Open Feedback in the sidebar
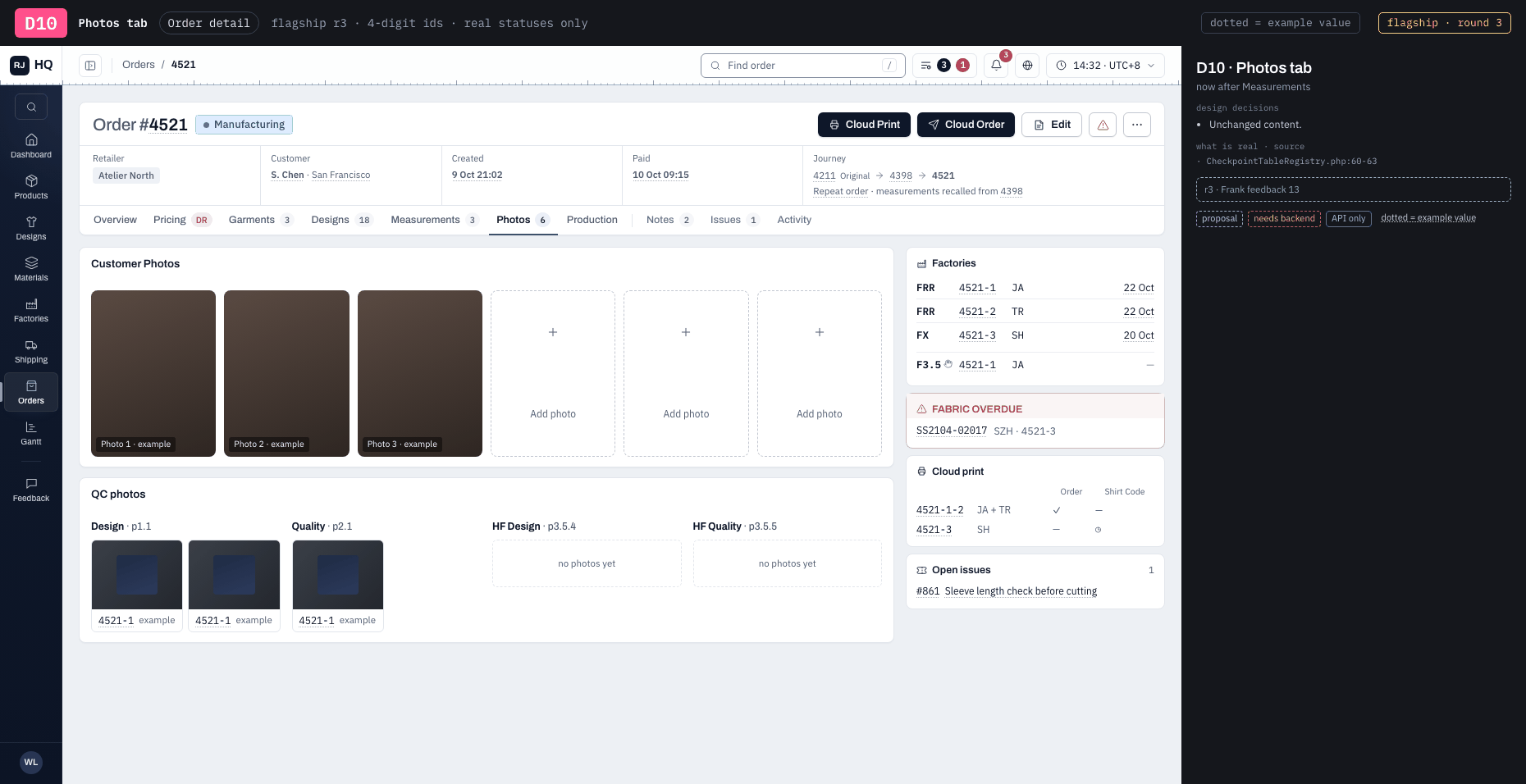Screen dimensions: 1526x784 (31, 490)
